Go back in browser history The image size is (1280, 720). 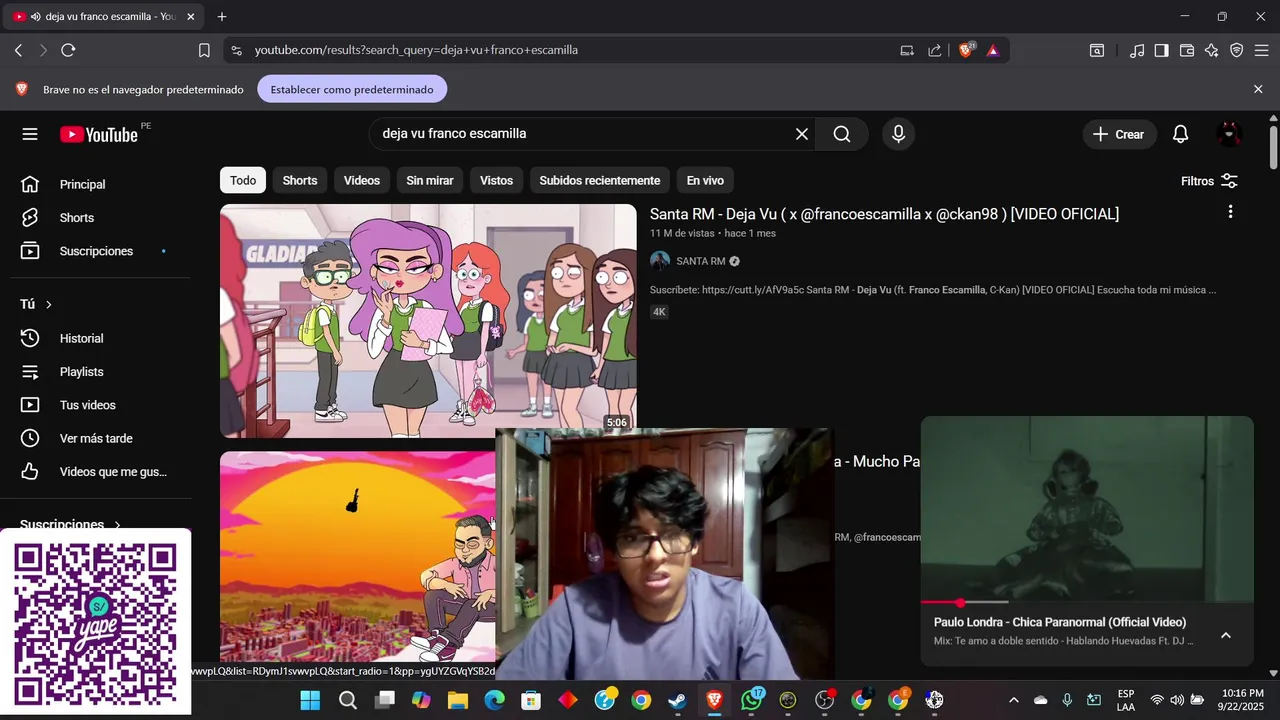click(x=18, y=50)
